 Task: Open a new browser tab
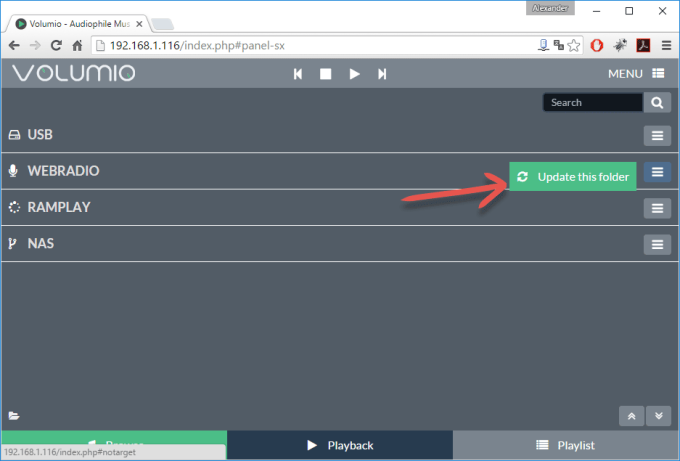point(163,24)
